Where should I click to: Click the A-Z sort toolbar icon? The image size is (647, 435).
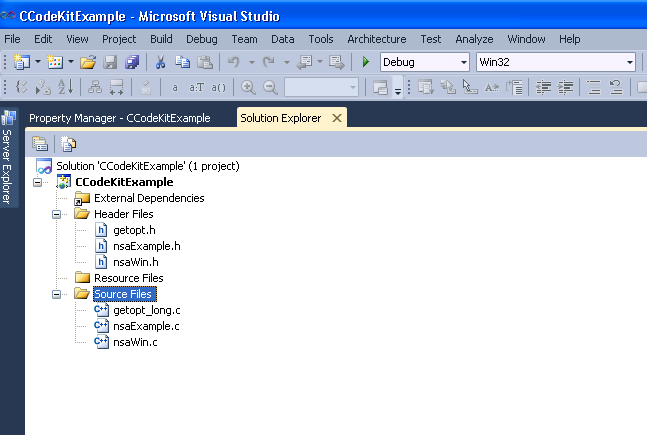click(66, 87)
